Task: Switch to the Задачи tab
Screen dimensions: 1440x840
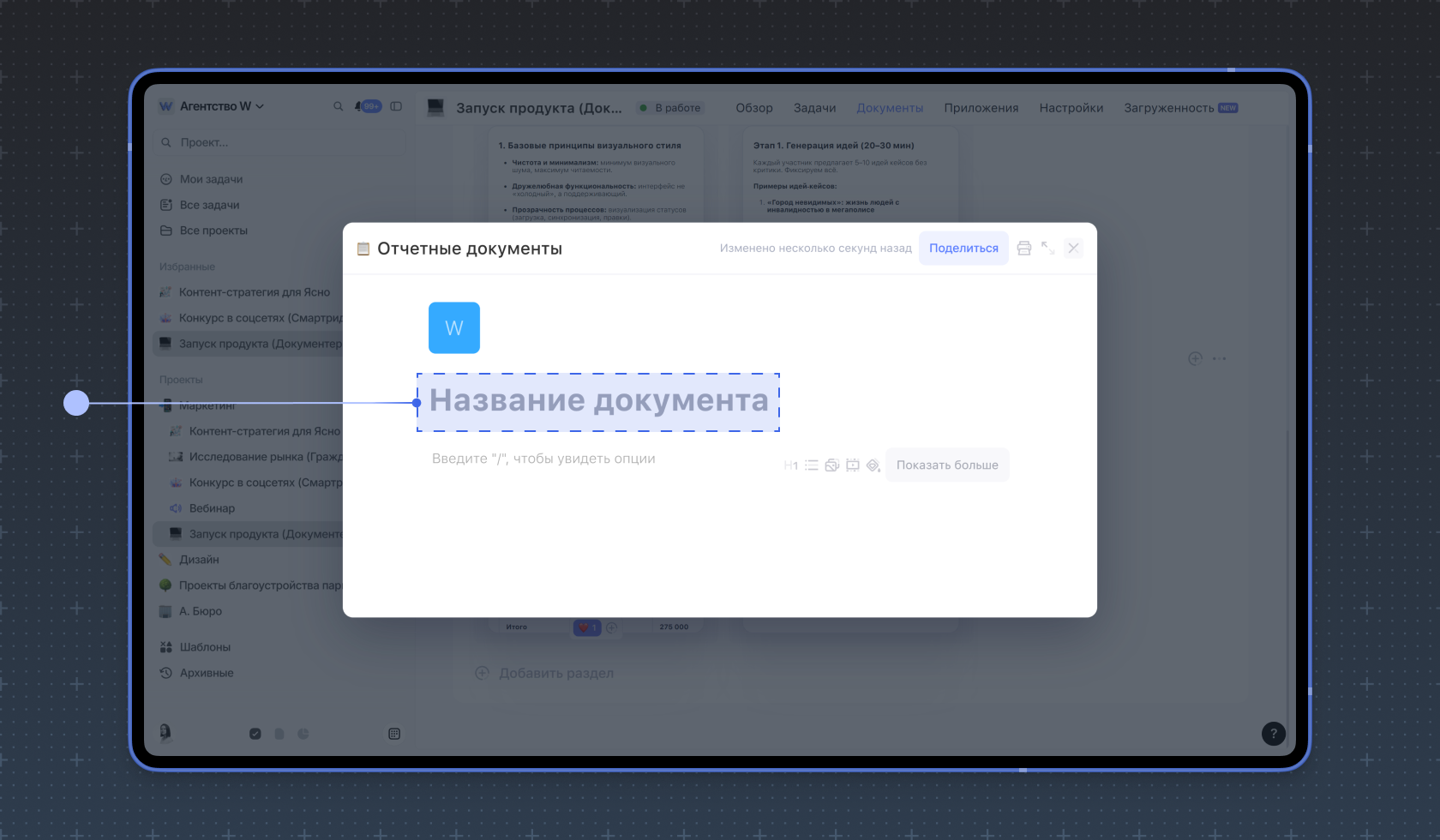Action: [814, 108]
